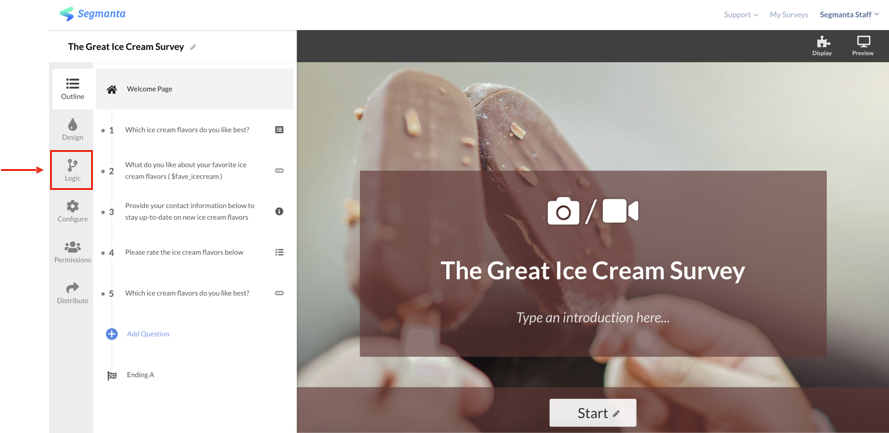The image size is (889, 433).
Task: Click the Preview monitor icon
Action: (863, 45)
